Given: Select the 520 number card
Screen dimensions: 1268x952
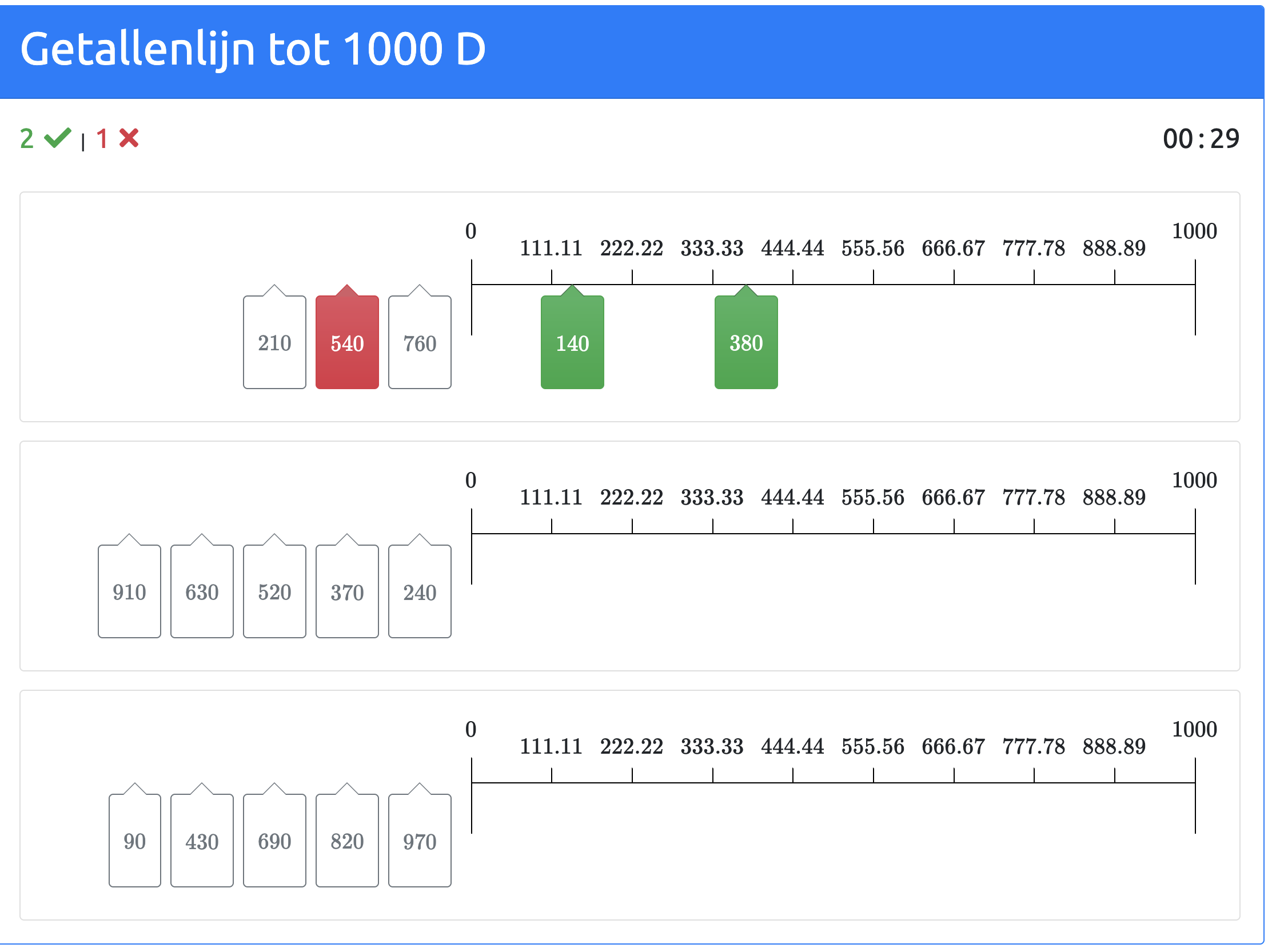Looking at the screenshot, I should coord(274,592).
